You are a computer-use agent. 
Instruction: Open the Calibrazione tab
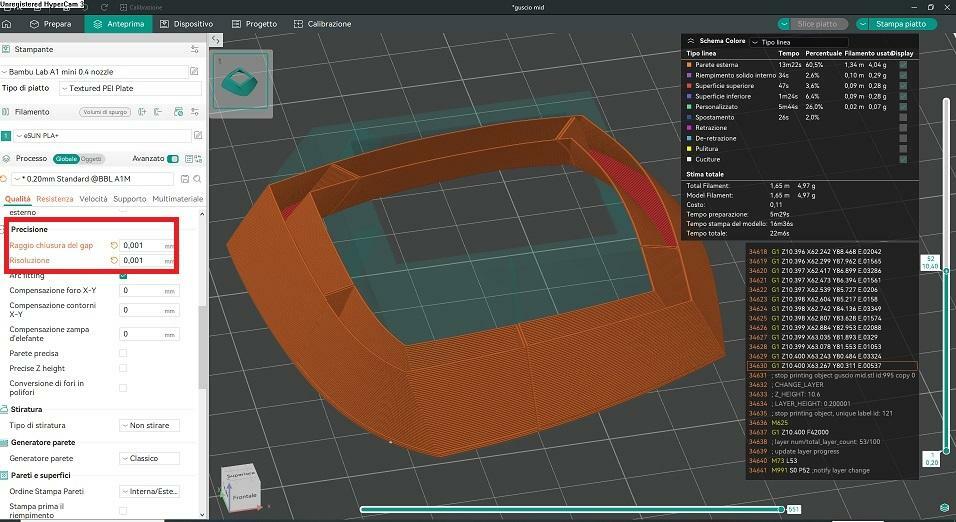(x=323, y=24)
